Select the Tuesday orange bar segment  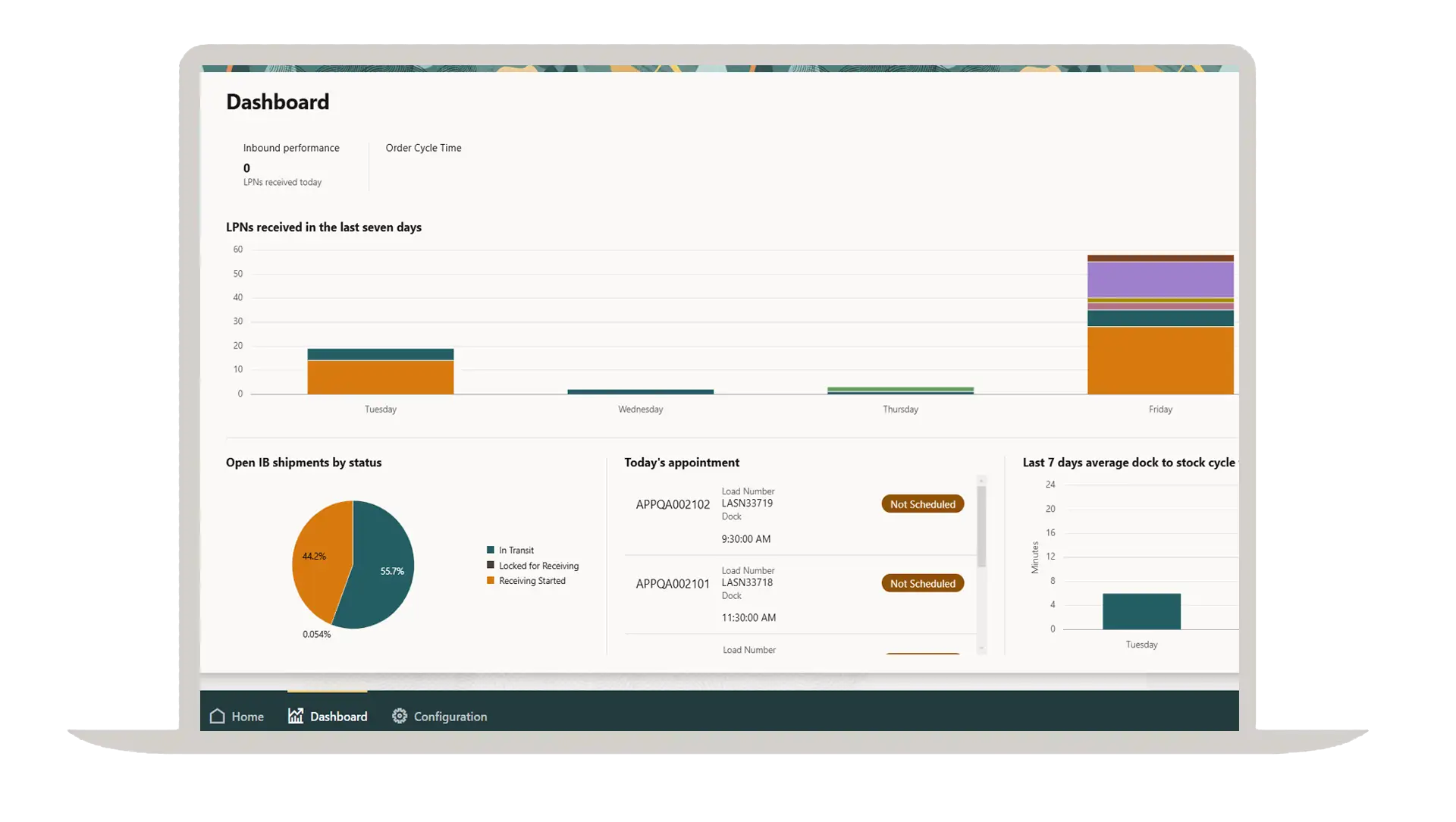click(x=380, y=377)
